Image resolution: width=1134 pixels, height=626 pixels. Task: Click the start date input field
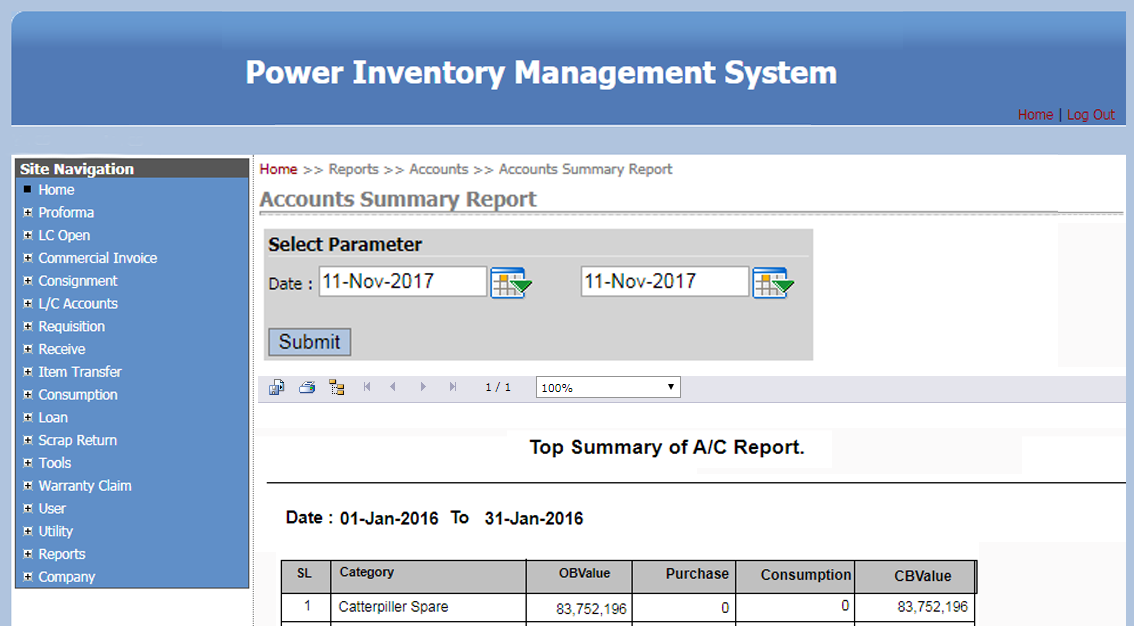402,282
